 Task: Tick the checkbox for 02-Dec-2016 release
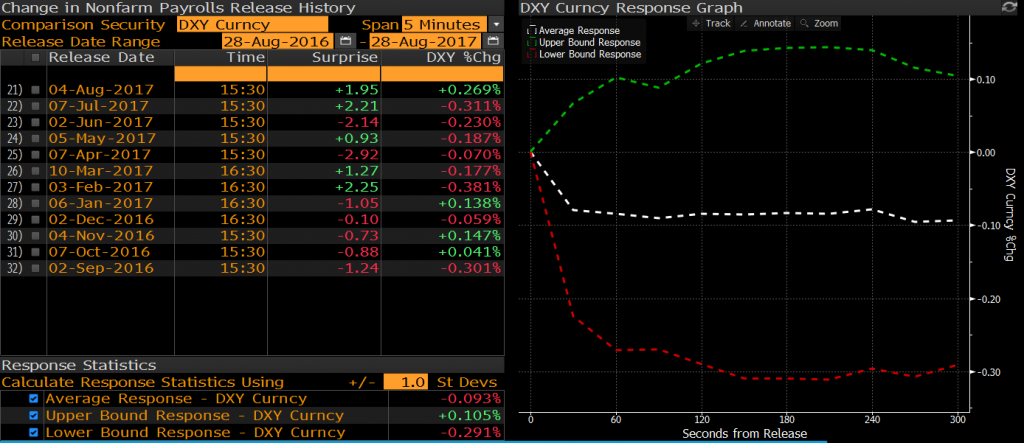click(35, 220)
